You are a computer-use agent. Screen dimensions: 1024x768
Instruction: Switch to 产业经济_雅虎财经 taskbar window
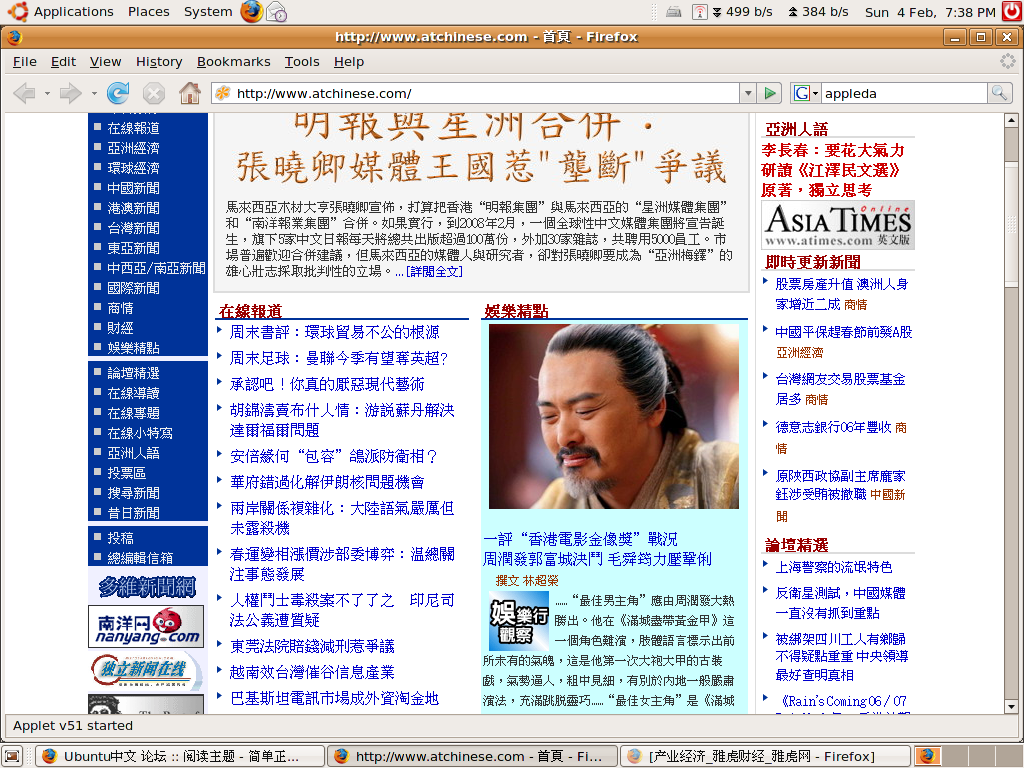click(x=765, y=756)
